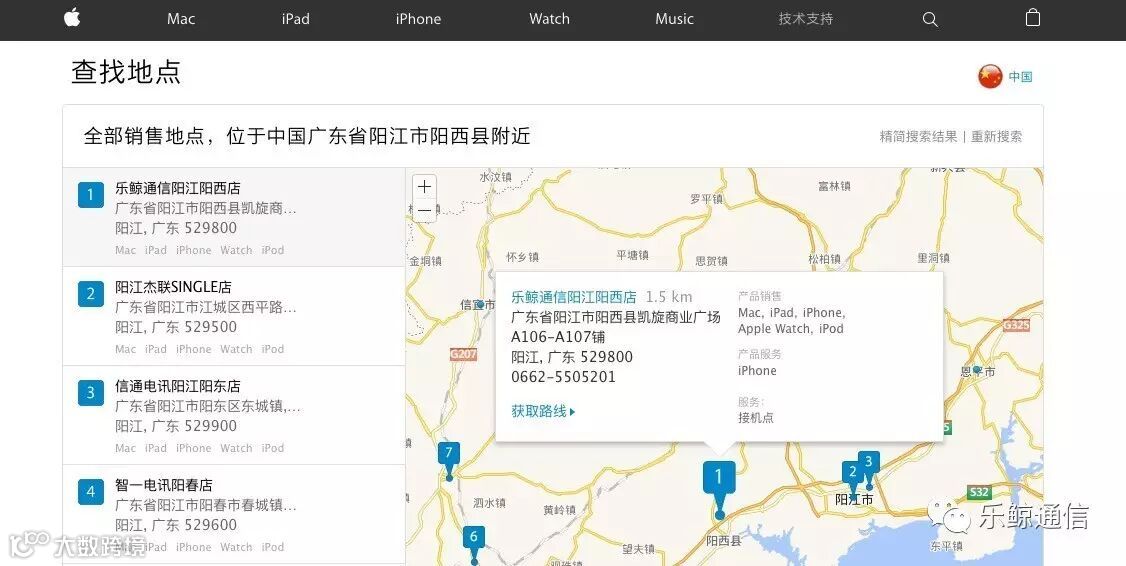Click postal line 阳江, 广东 529900
1126x566 pixels.
(x=176, y=426)
